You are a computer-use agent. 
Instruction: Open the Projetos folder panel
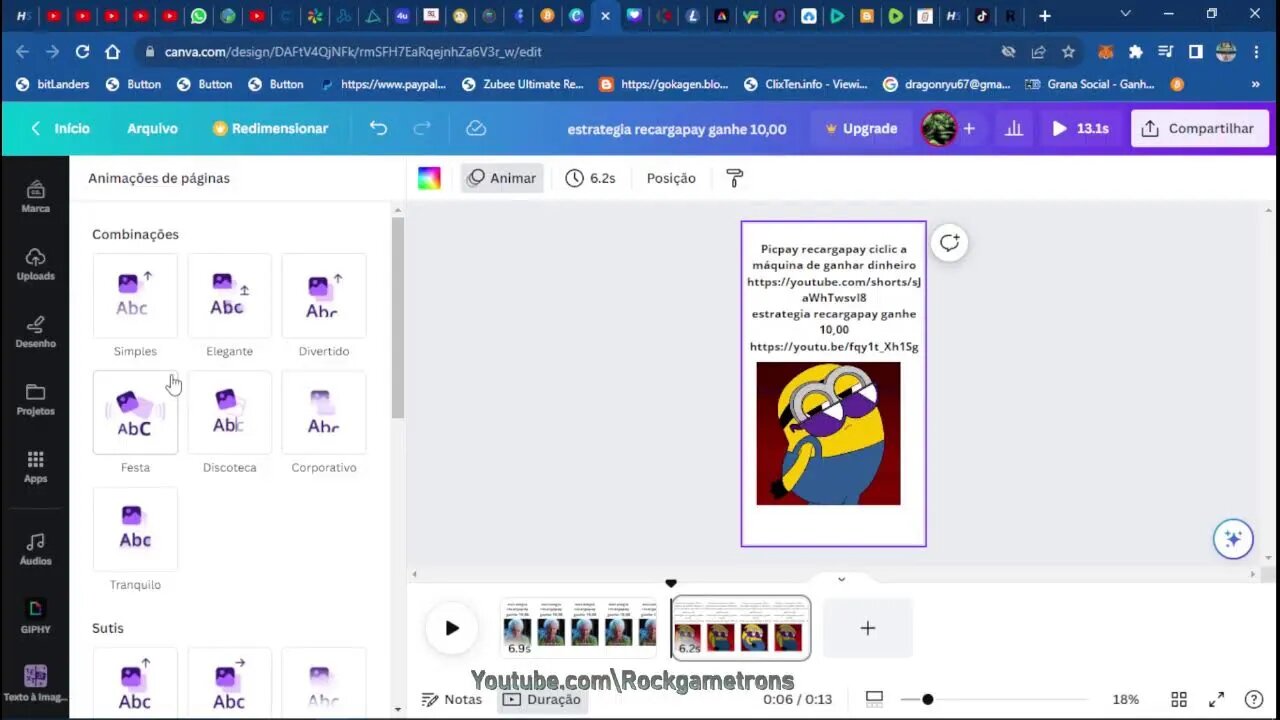(35, 399)
